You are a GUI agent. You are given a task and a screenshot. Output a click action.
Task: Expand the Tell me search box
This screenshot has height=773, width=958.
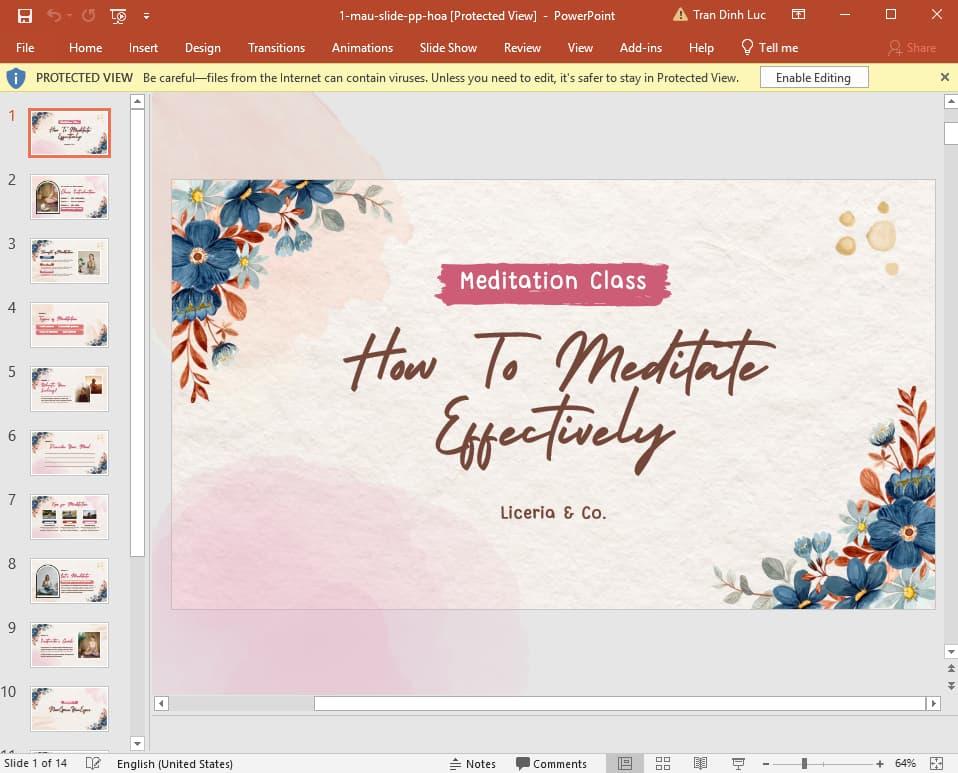[x=770, y=47]
